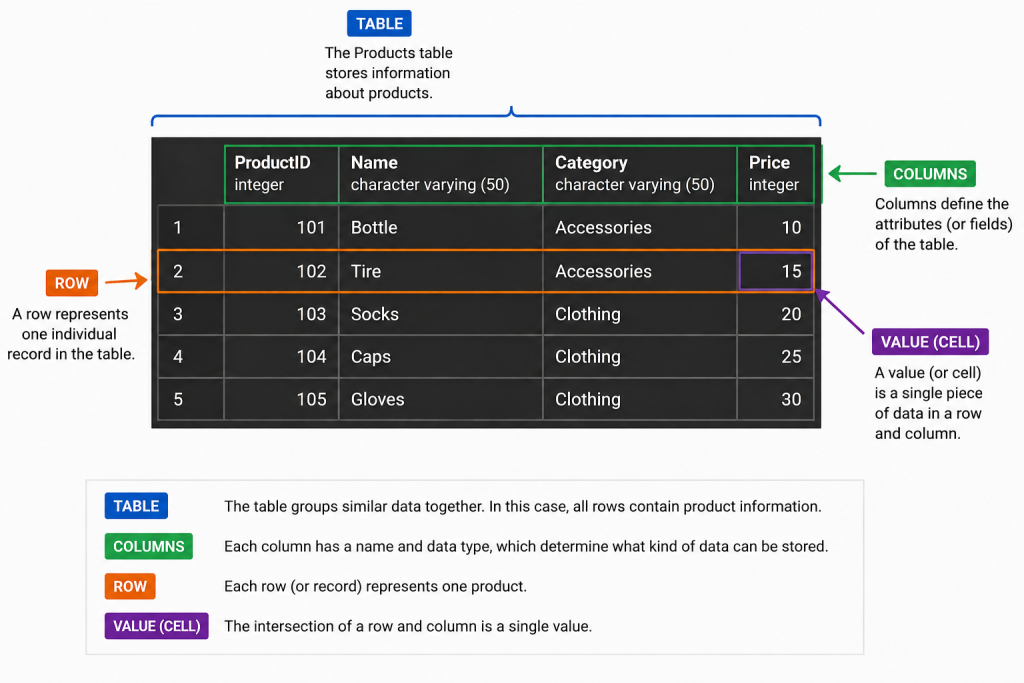Click the ROW badge in the legend box

[130, 586]
